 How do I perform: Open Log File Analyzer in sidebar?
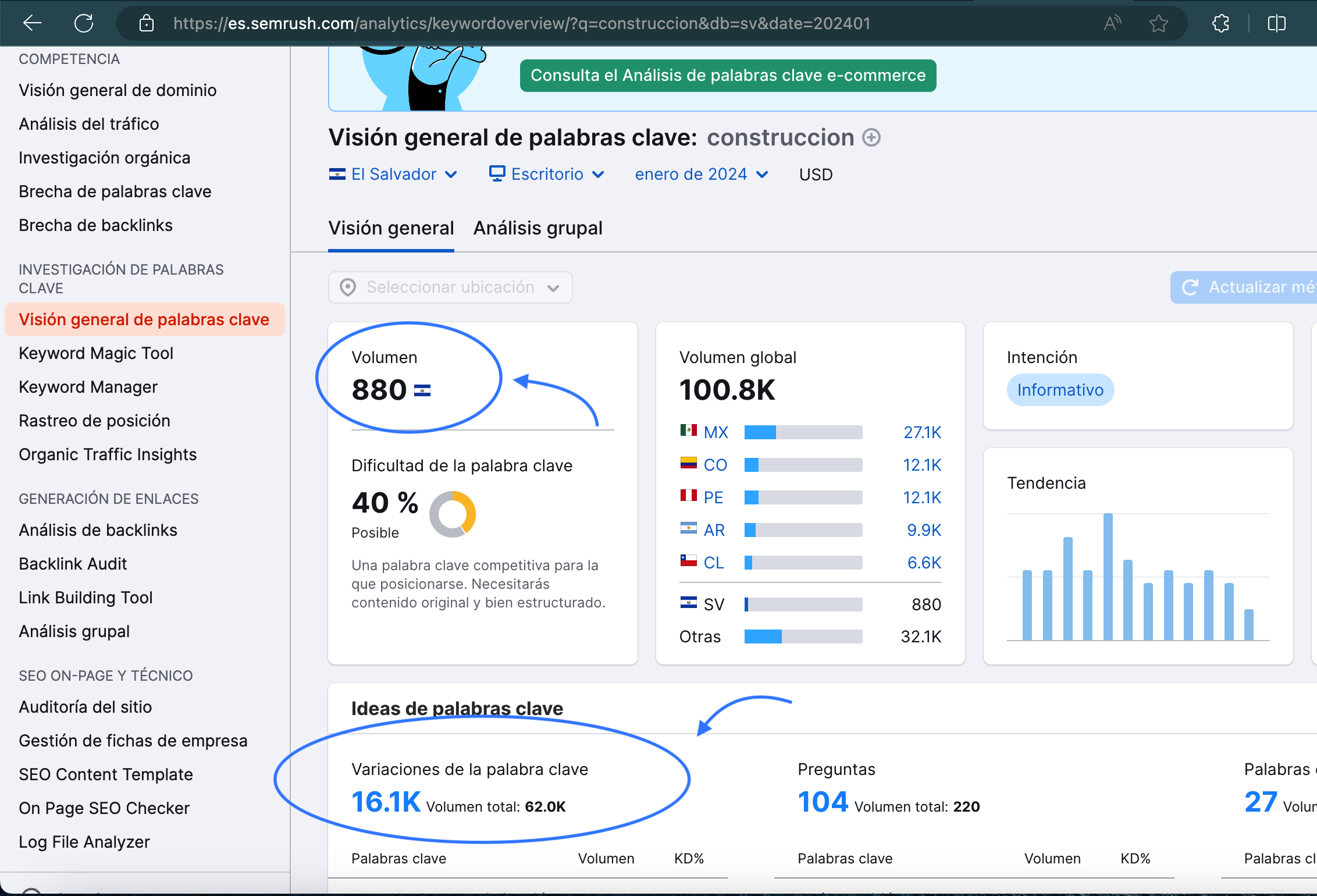click(x=84, y=842)
